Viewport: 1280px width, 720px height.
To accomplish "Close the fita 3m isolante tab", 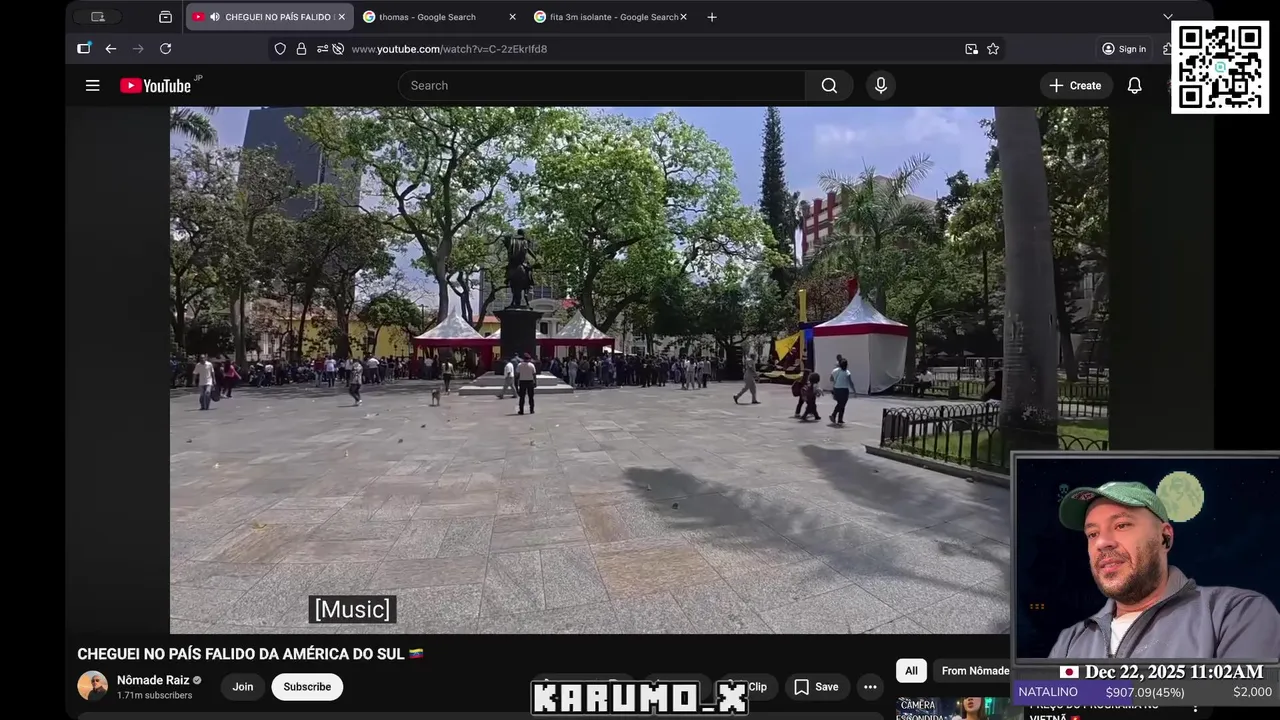I will 684,17.
